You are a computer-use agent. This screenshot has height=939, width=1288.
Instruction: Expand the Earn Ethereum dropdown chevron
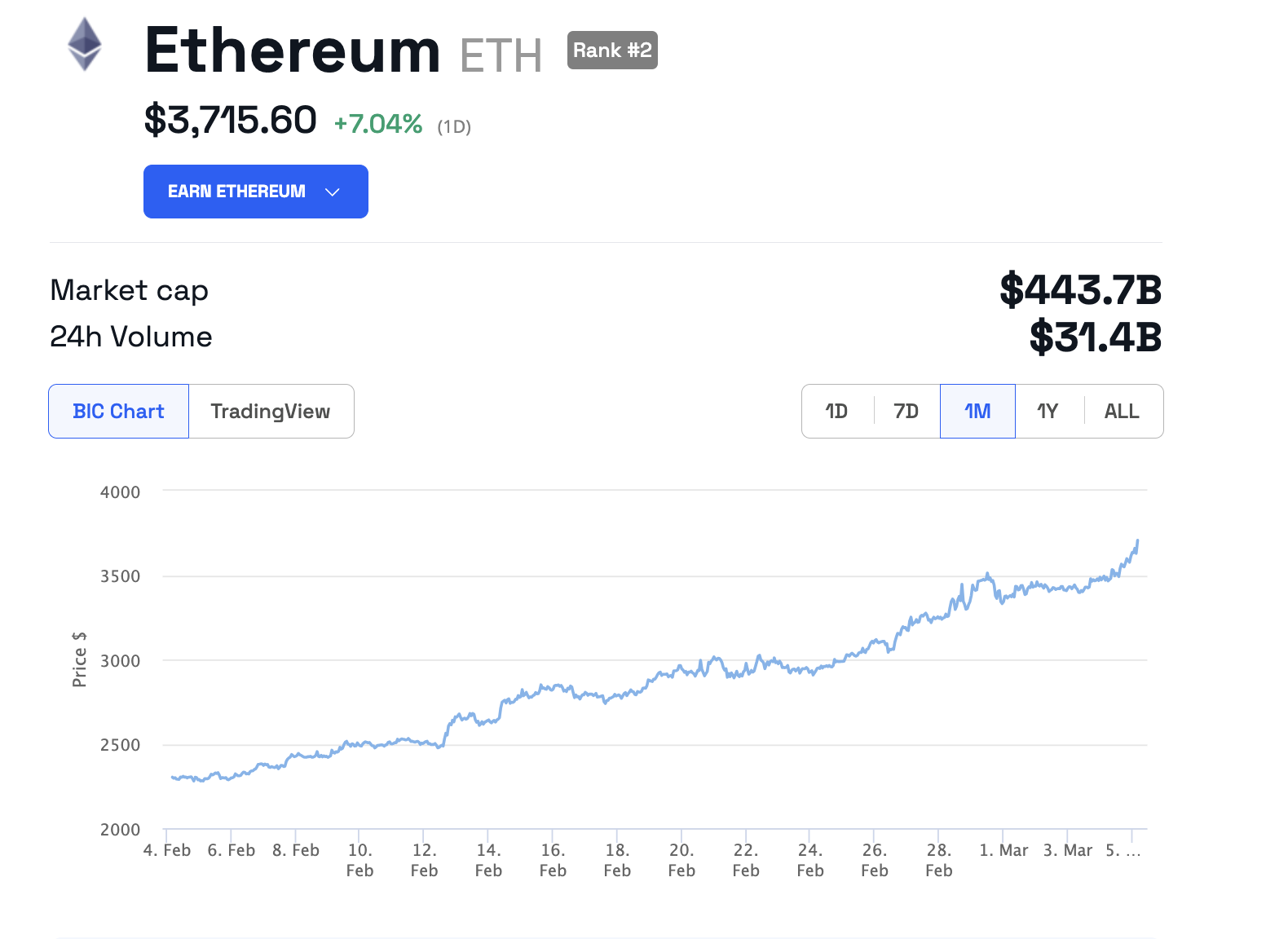click(332, 192)
